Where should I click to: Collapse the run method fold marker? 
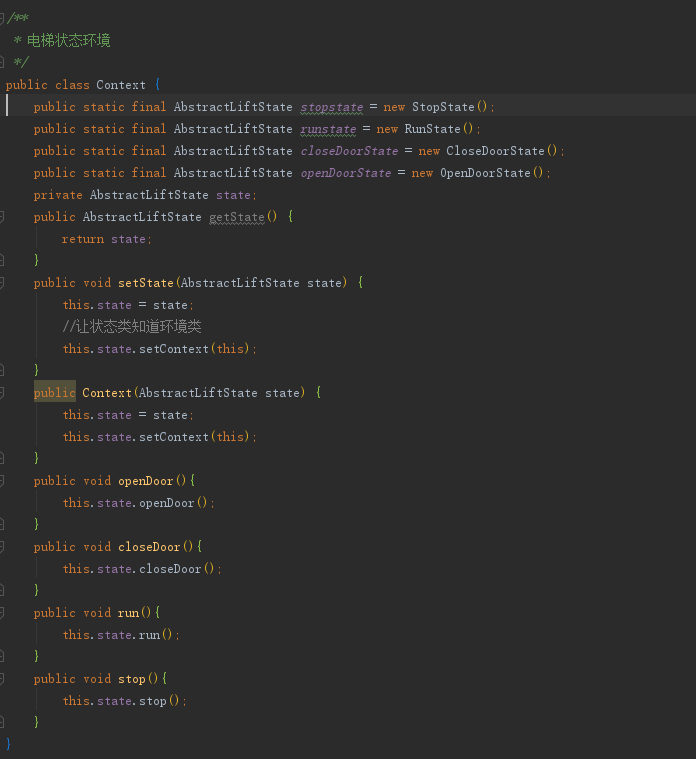tap(2, 613)
